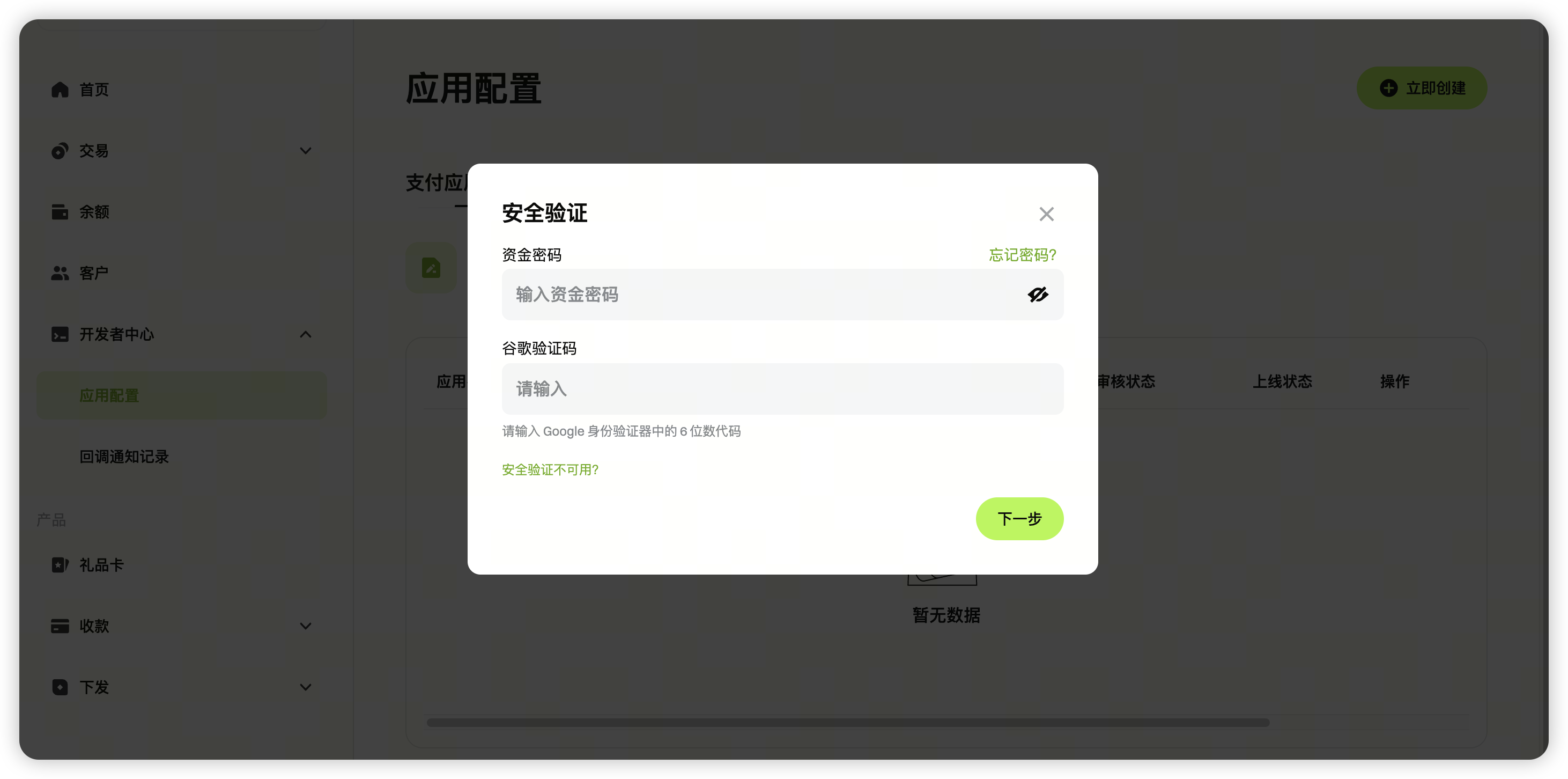Click the 交易 coin icon in sidebar
Screen dimensions: 1568x779
(x=60, y=150)
